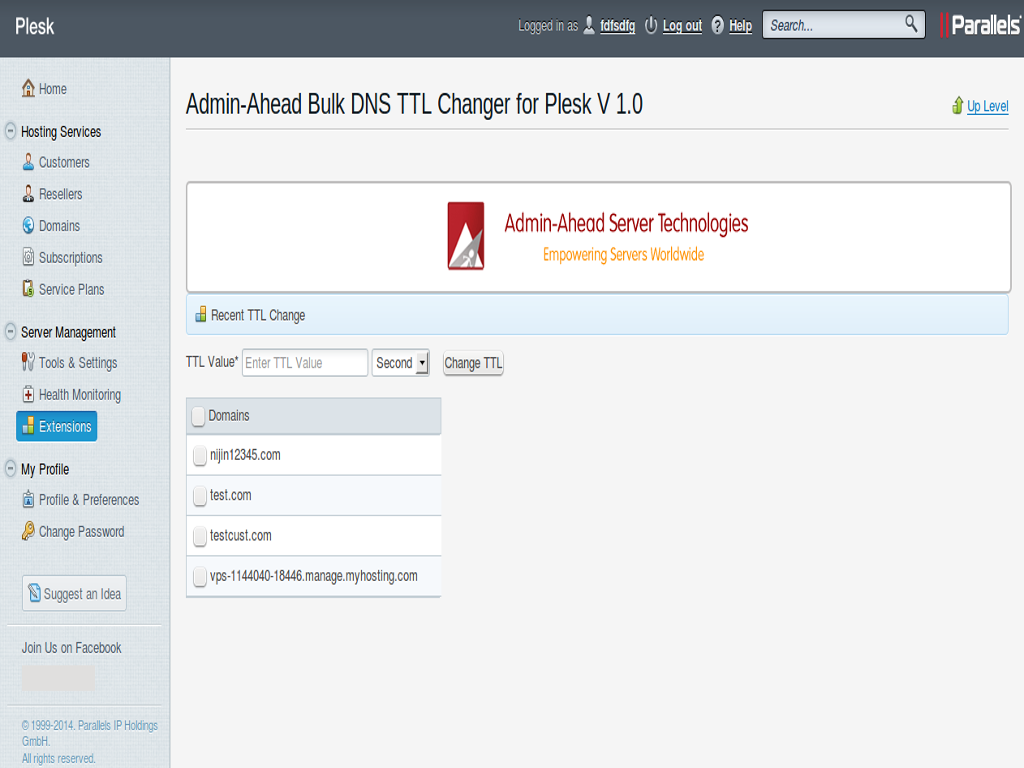
Task: Click the Suggest an Idea button
Action: (x=74, y=593)
